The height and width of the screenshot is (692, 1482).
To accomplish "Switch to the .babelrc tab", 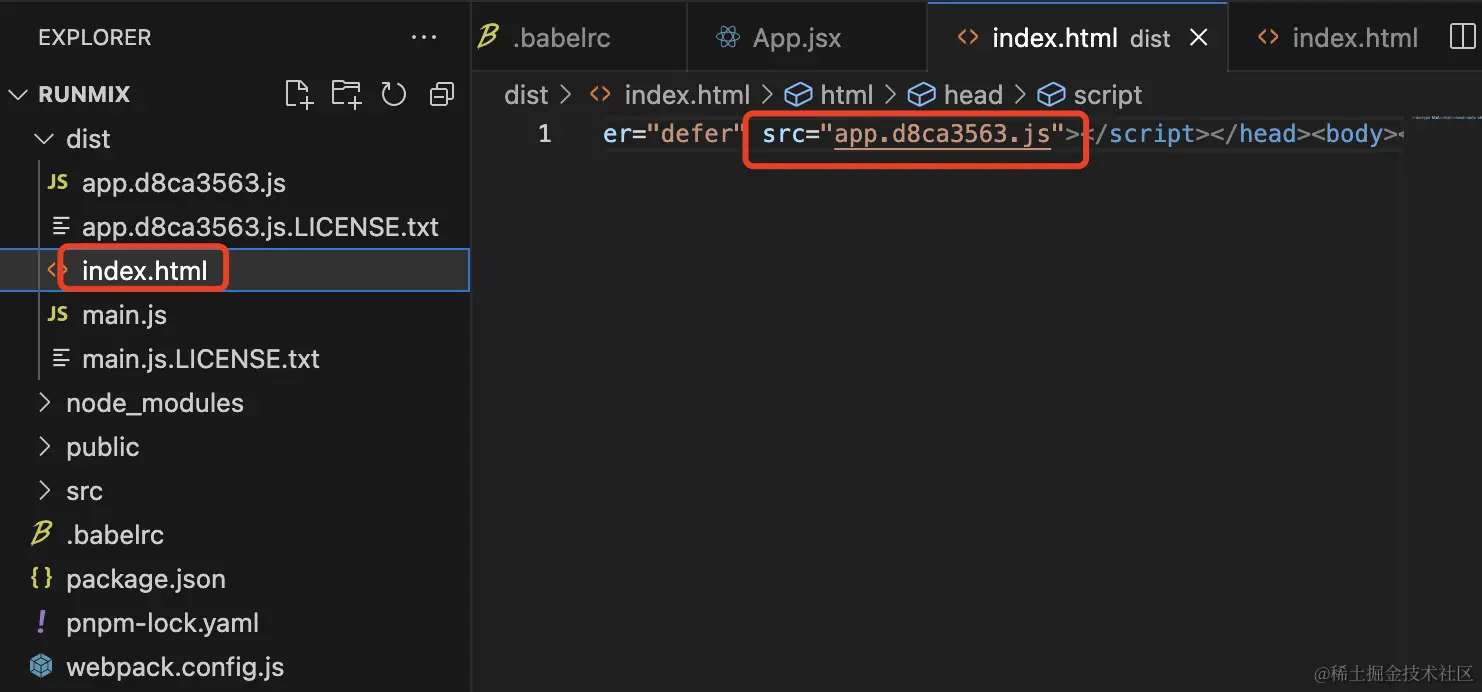I will click(x=579, y=37).
